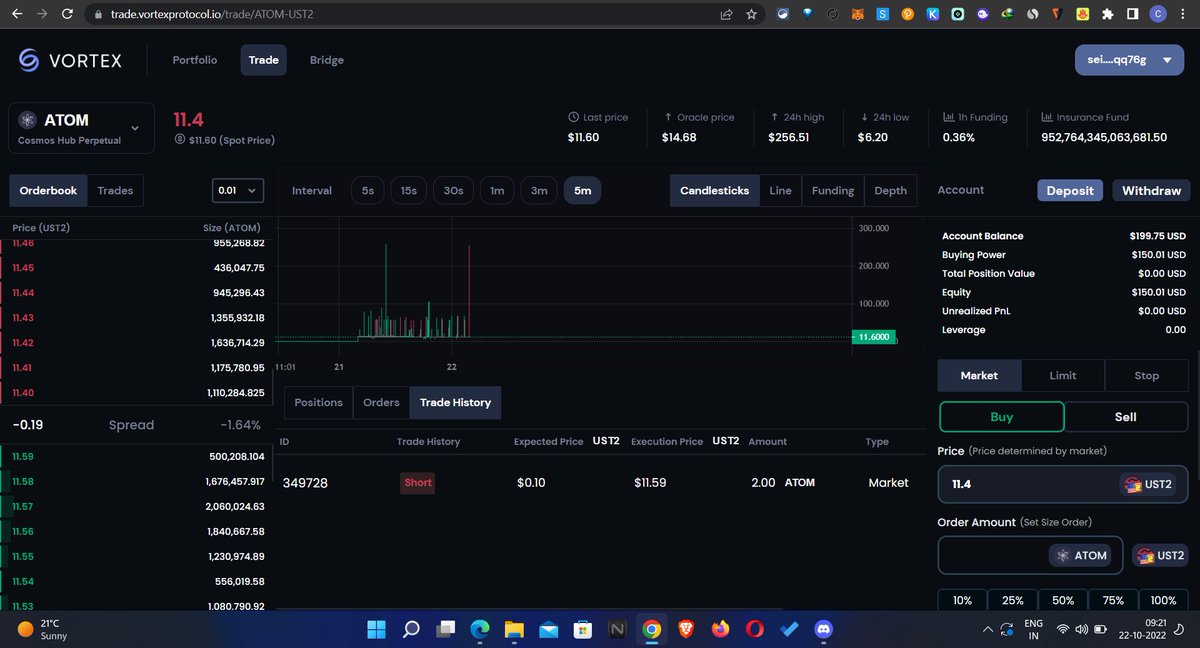Set order size to 75%
Viewport: 1200px width, 648px height.
[x=1113, y=600]
